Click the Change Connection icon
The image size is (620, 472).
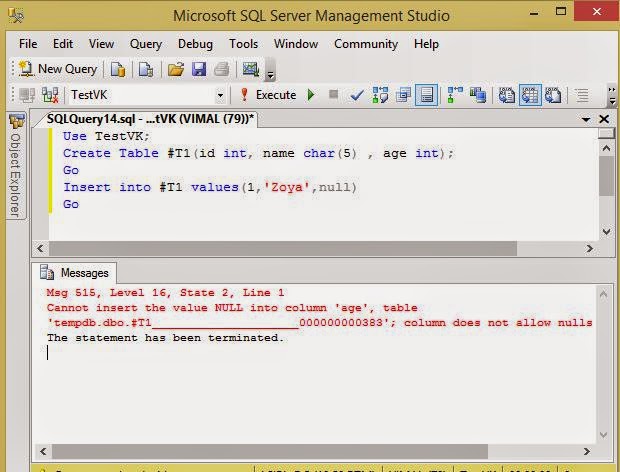click(50, 95)
